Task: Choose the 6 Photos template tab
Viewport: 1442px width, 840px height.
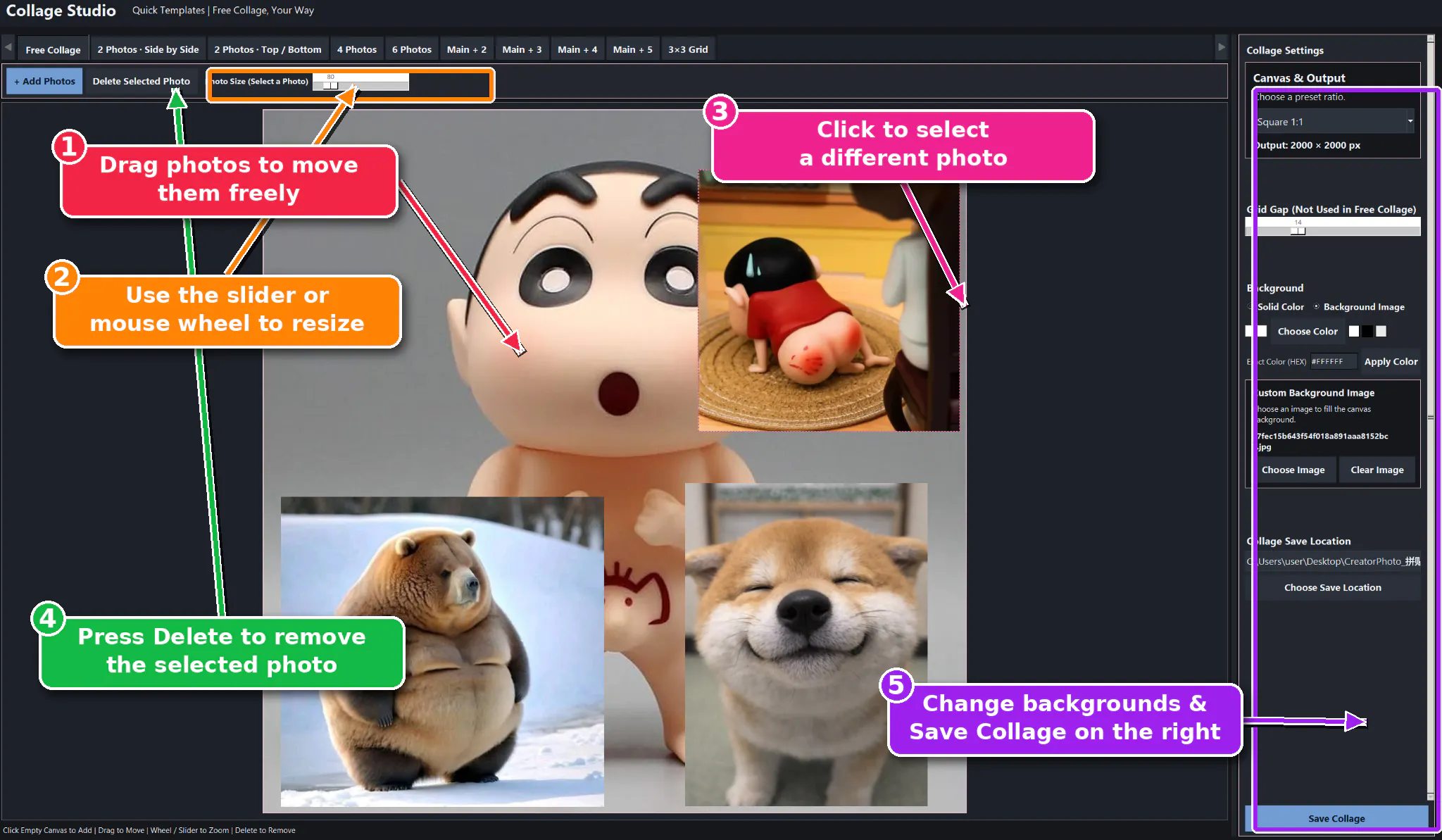Action: click(411, 49)
